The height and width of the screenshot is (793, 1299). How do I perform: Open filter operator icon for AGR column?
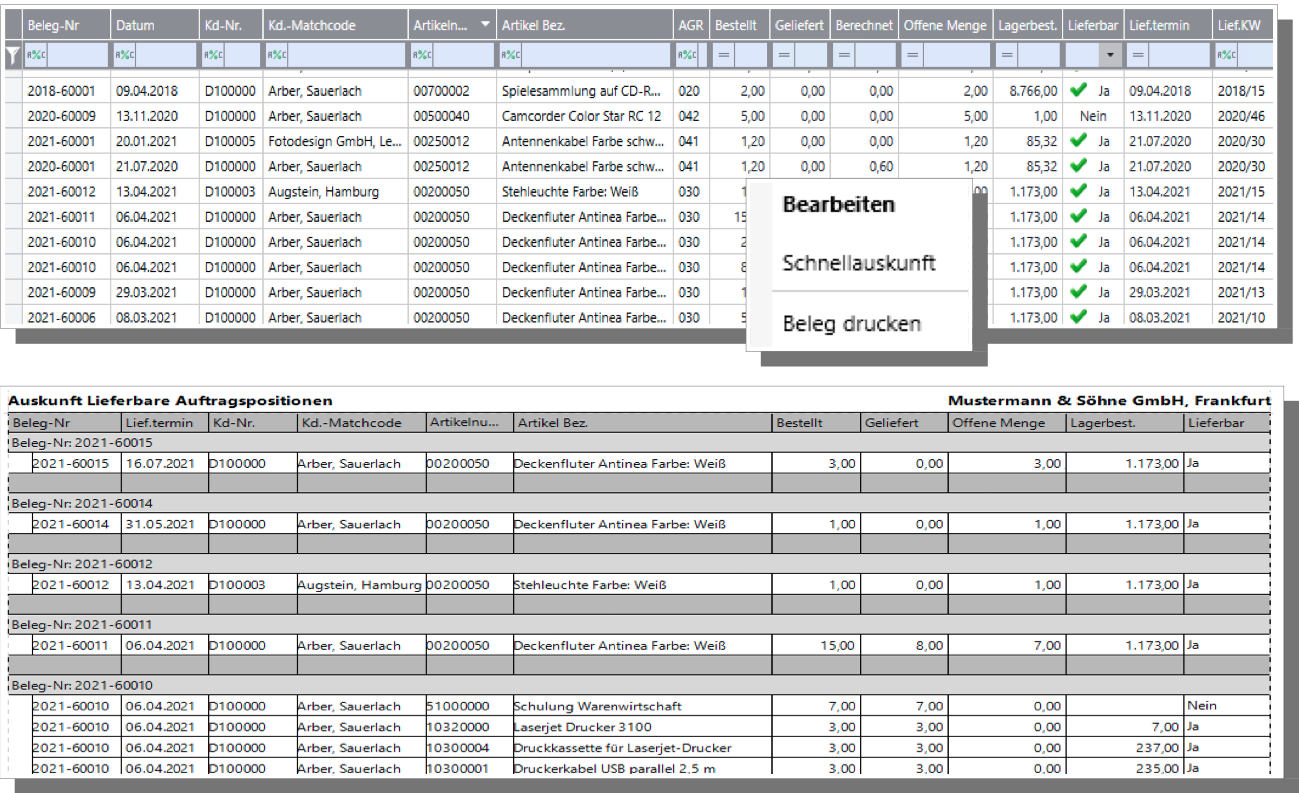click(x=685, y=56)
